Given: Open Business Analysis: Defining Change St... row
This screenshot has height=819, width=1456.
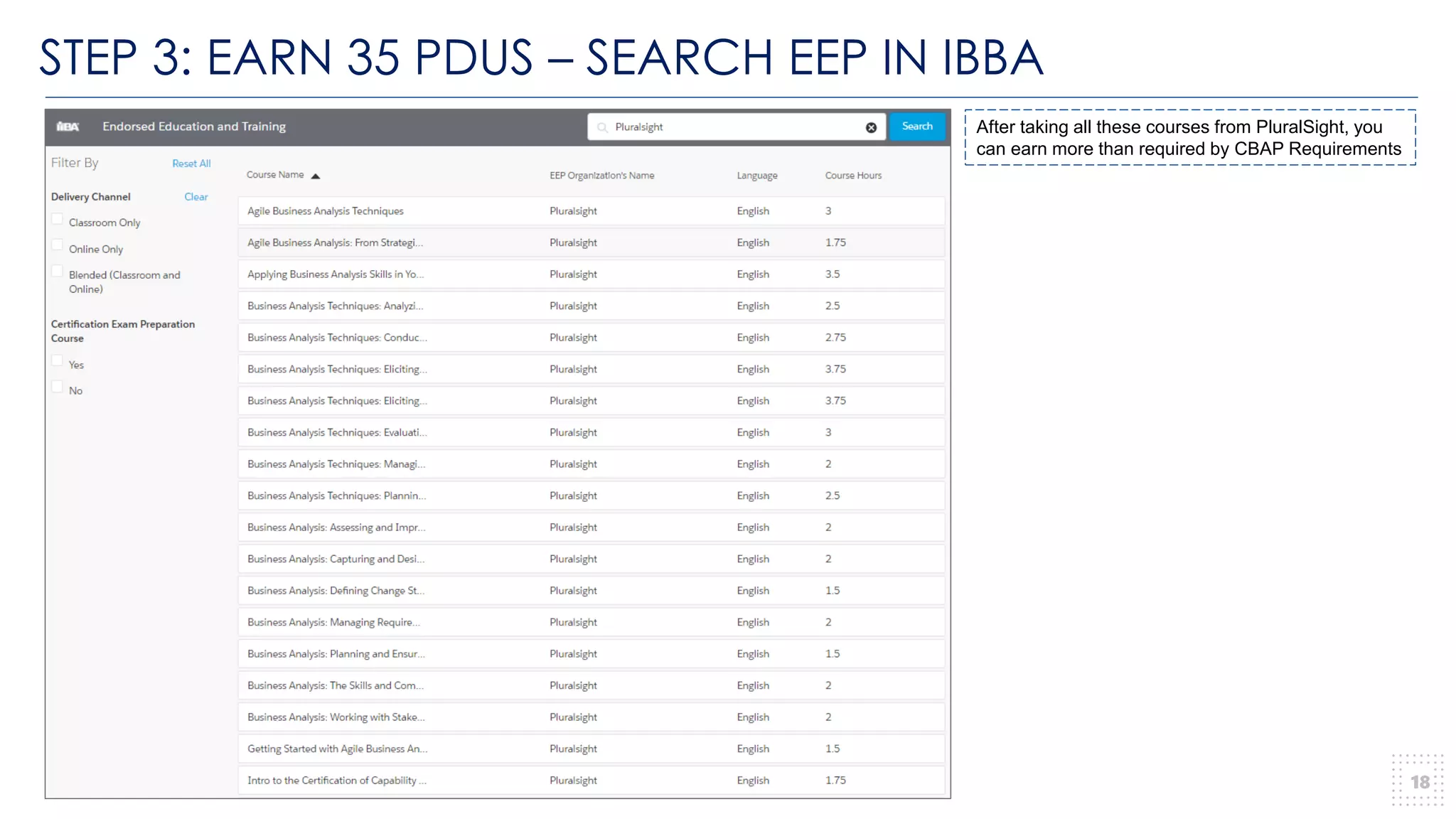Looking at the screenshot, I should pos(591,591).
